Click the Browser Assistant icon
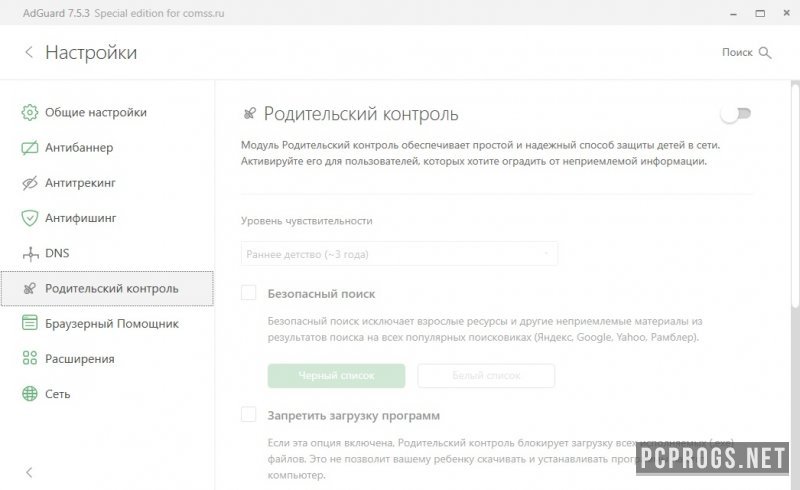 click(x=30, y=323)
